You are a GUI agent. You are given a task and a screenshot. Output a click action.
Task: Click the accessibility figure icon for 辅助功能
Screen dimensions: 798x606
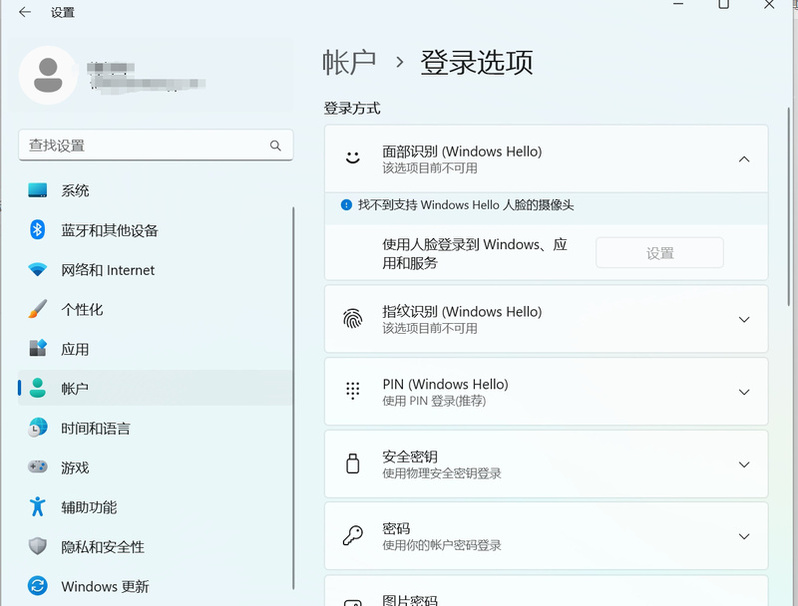pos(38,507)
